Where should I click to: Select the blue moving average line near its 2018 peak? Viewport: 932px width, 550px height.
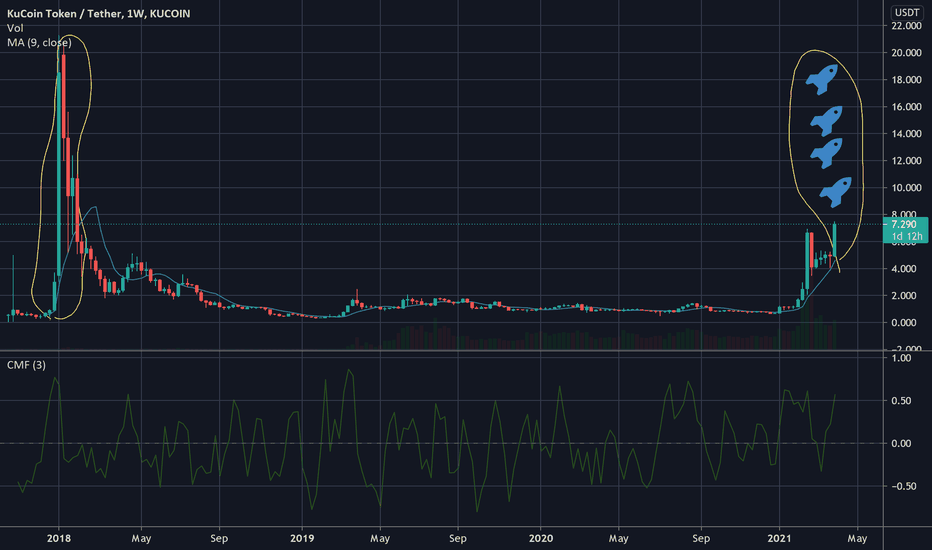[93, 208]
